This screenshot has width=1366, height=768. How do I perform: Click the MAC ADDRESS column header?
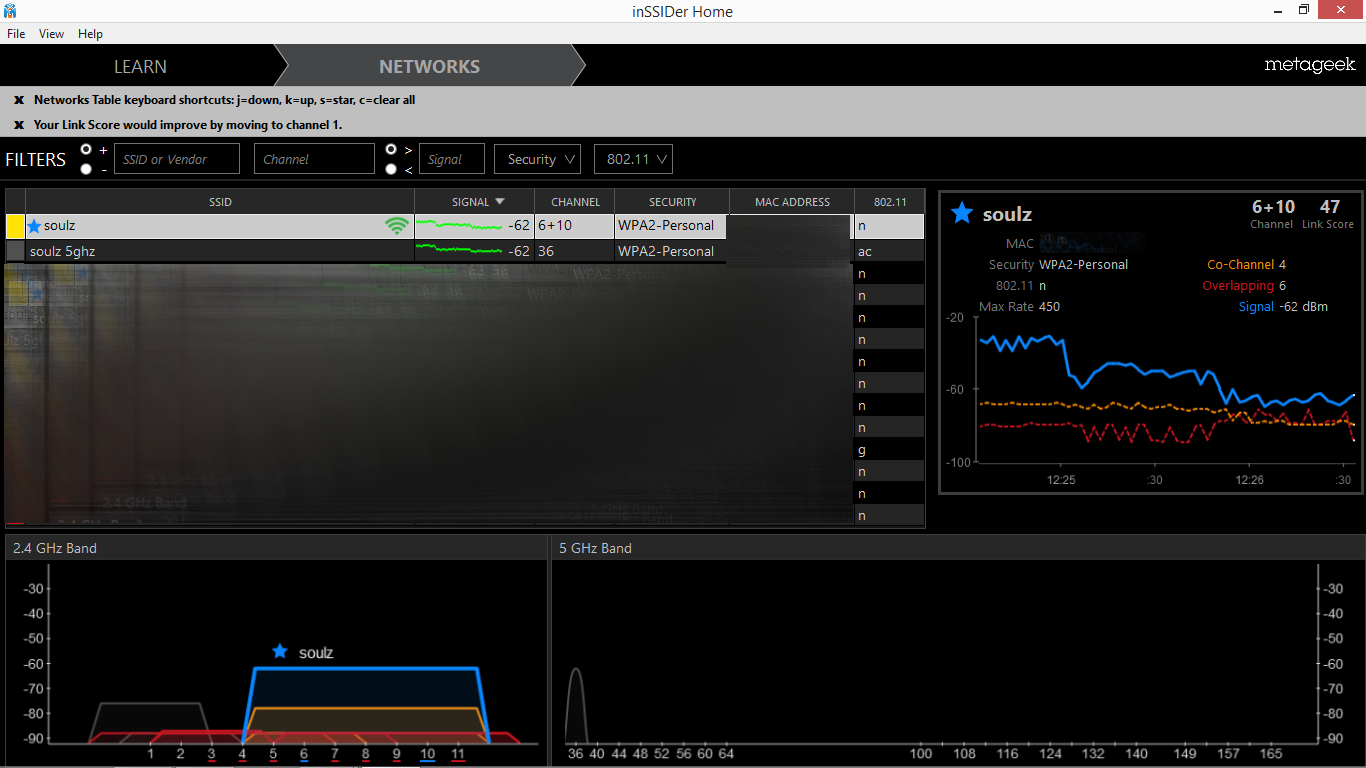click(x=792, y=201)
